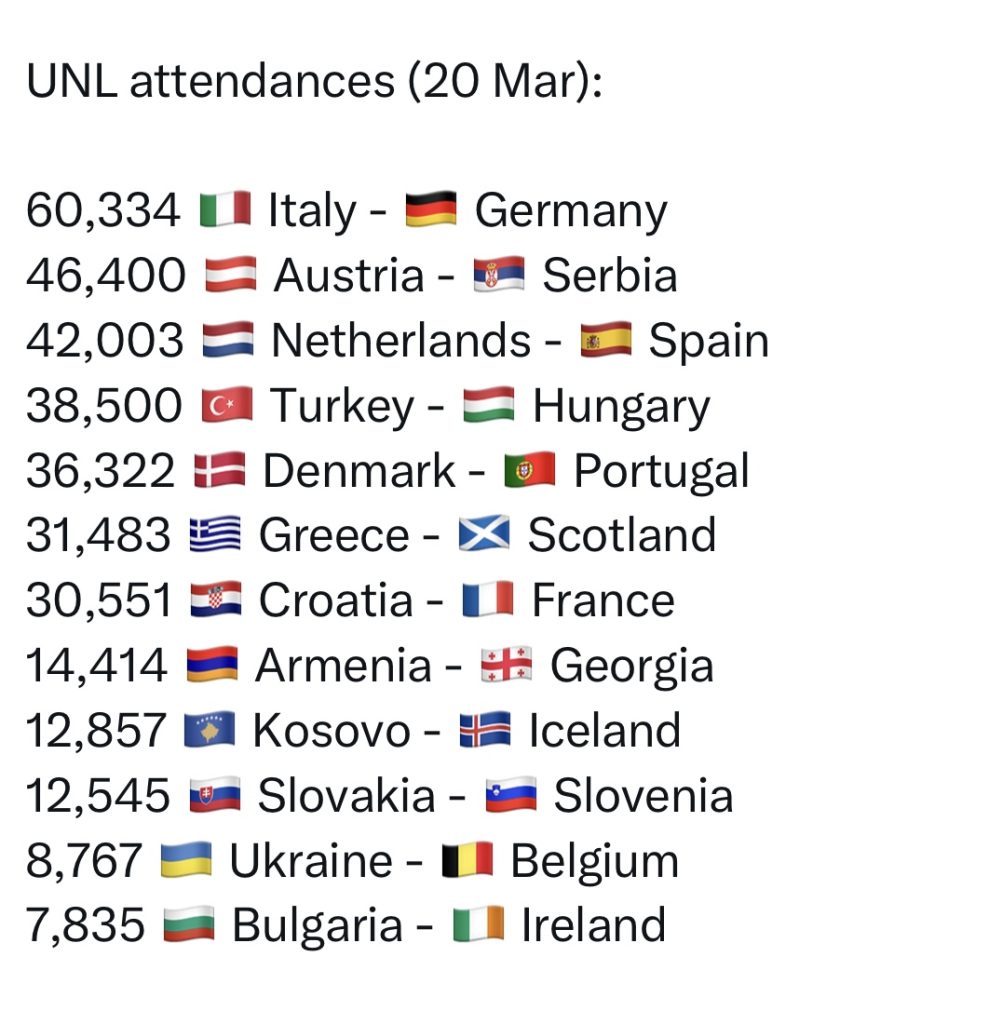Image resolution: width=989 pixels, height=1024 pixels.
Task: Tap the Ukraine flag emoji
Action: click(187, 861)
